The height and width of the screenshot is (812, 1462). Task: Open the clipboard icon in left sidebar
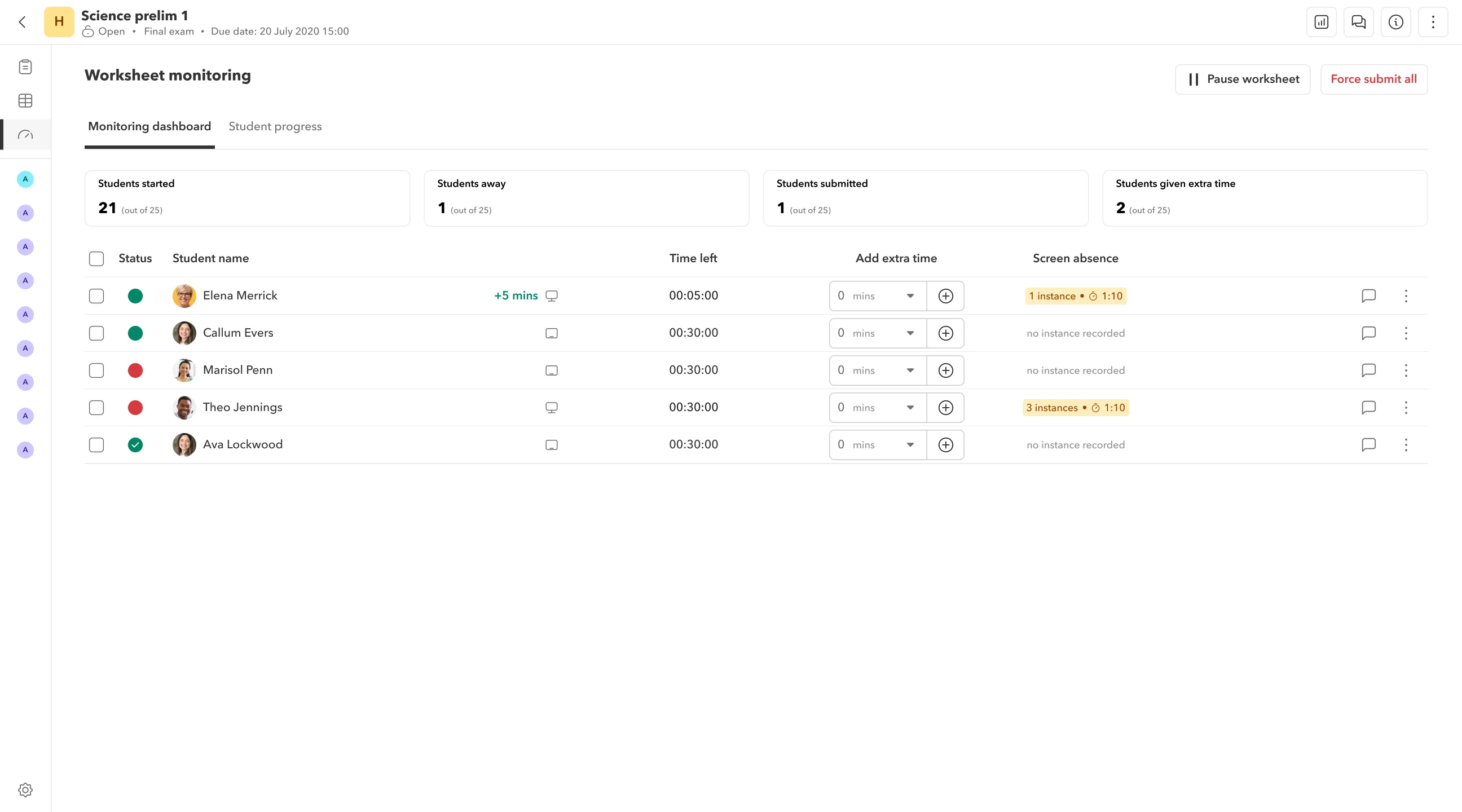click(25, 67)
